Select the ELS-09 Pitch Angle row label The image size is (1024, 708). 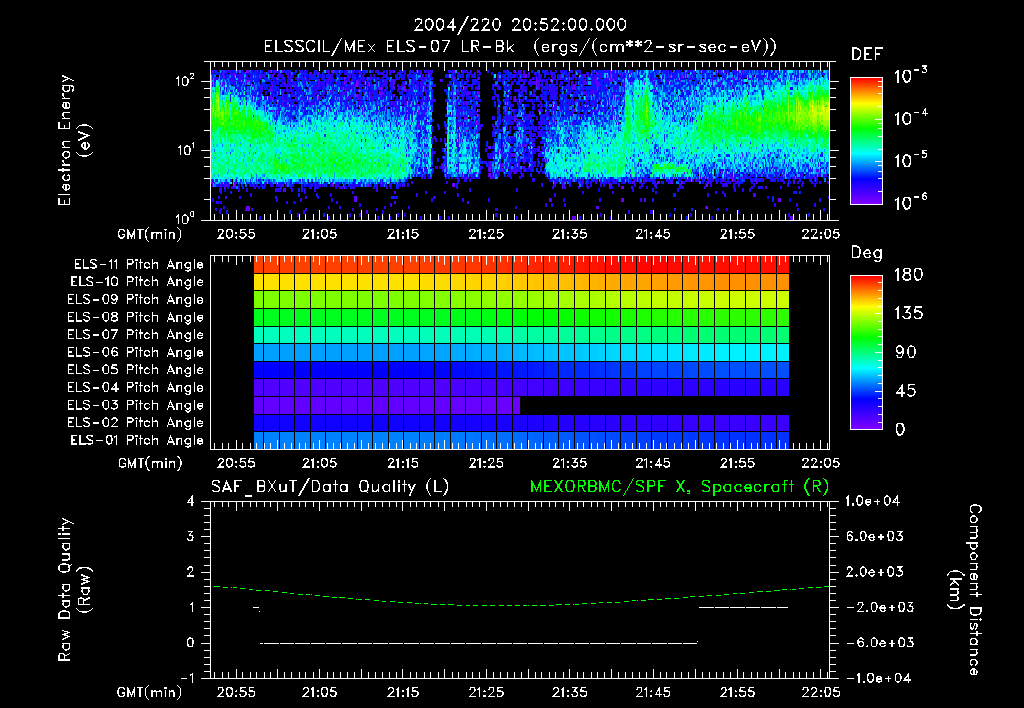click(135, 300)
